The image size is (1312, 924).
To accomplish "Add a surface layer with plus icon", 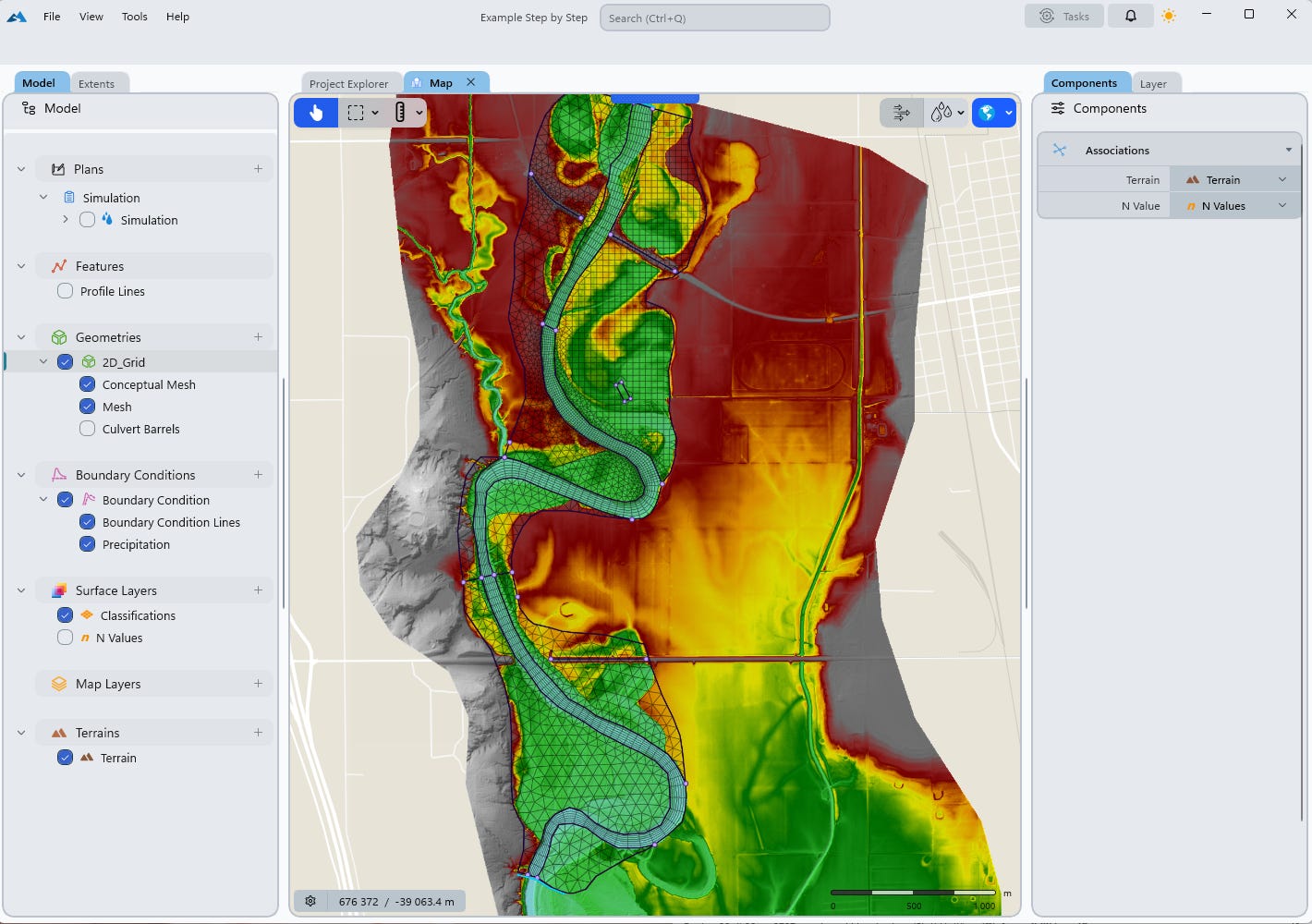I will 258,590.
